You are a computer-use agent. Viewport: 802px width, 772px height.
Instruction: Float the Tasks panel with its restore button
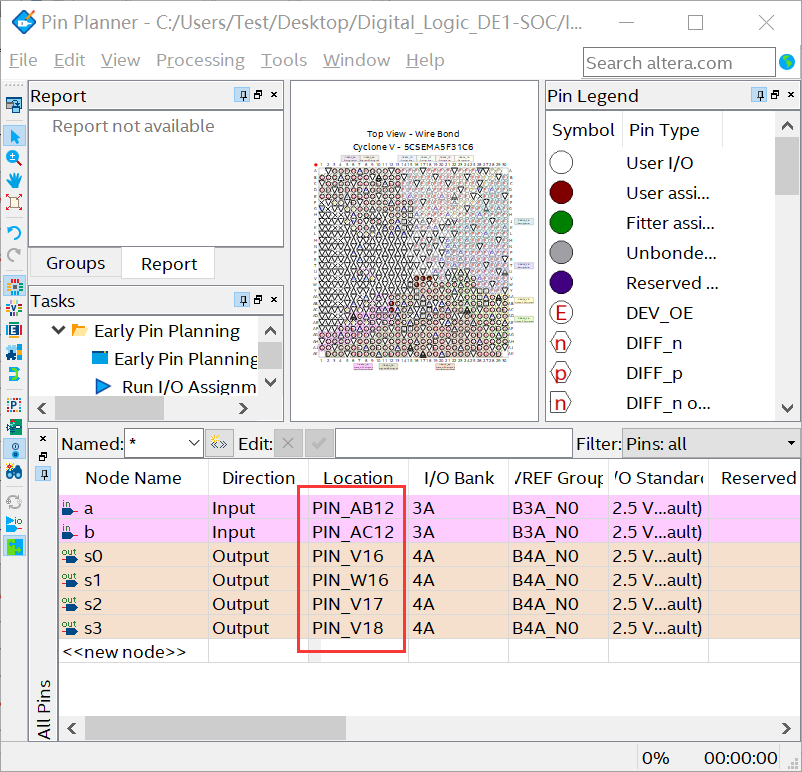(x=258, y=299)
